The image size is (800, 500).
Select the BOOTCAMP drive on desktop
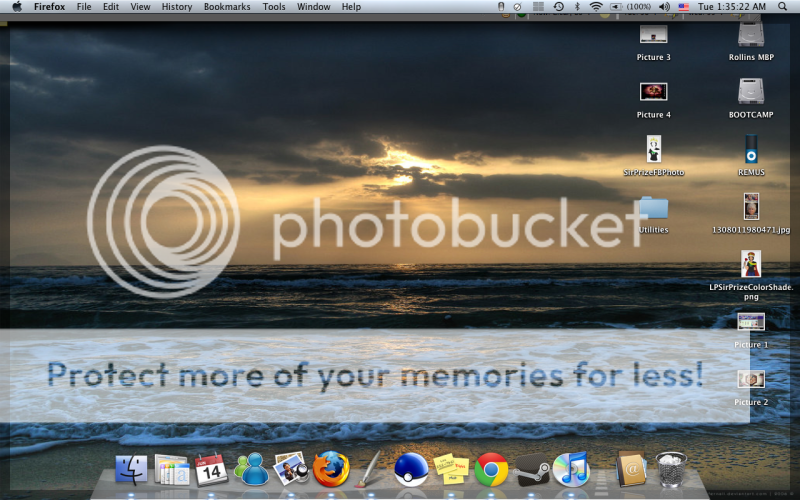(751, 92)
